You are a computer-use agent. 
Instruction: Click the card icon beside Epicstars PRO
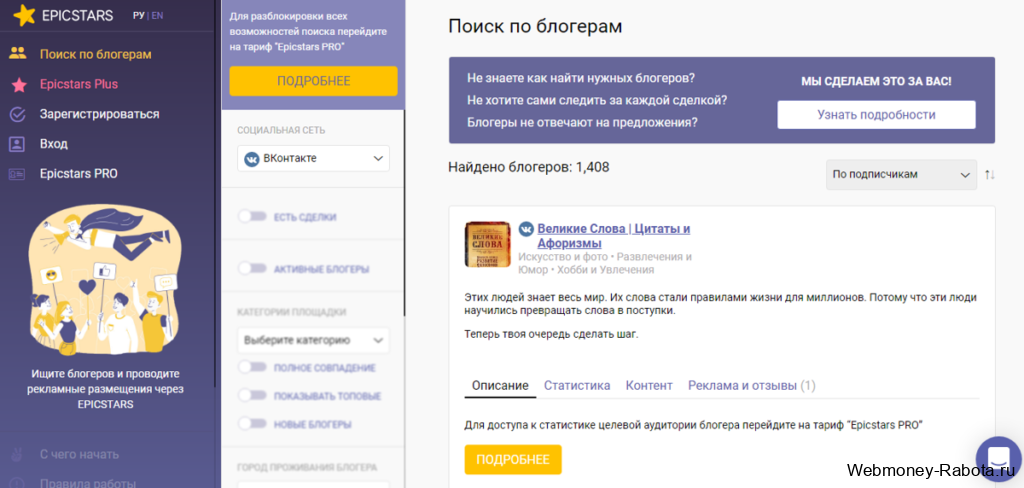[18, 174]
